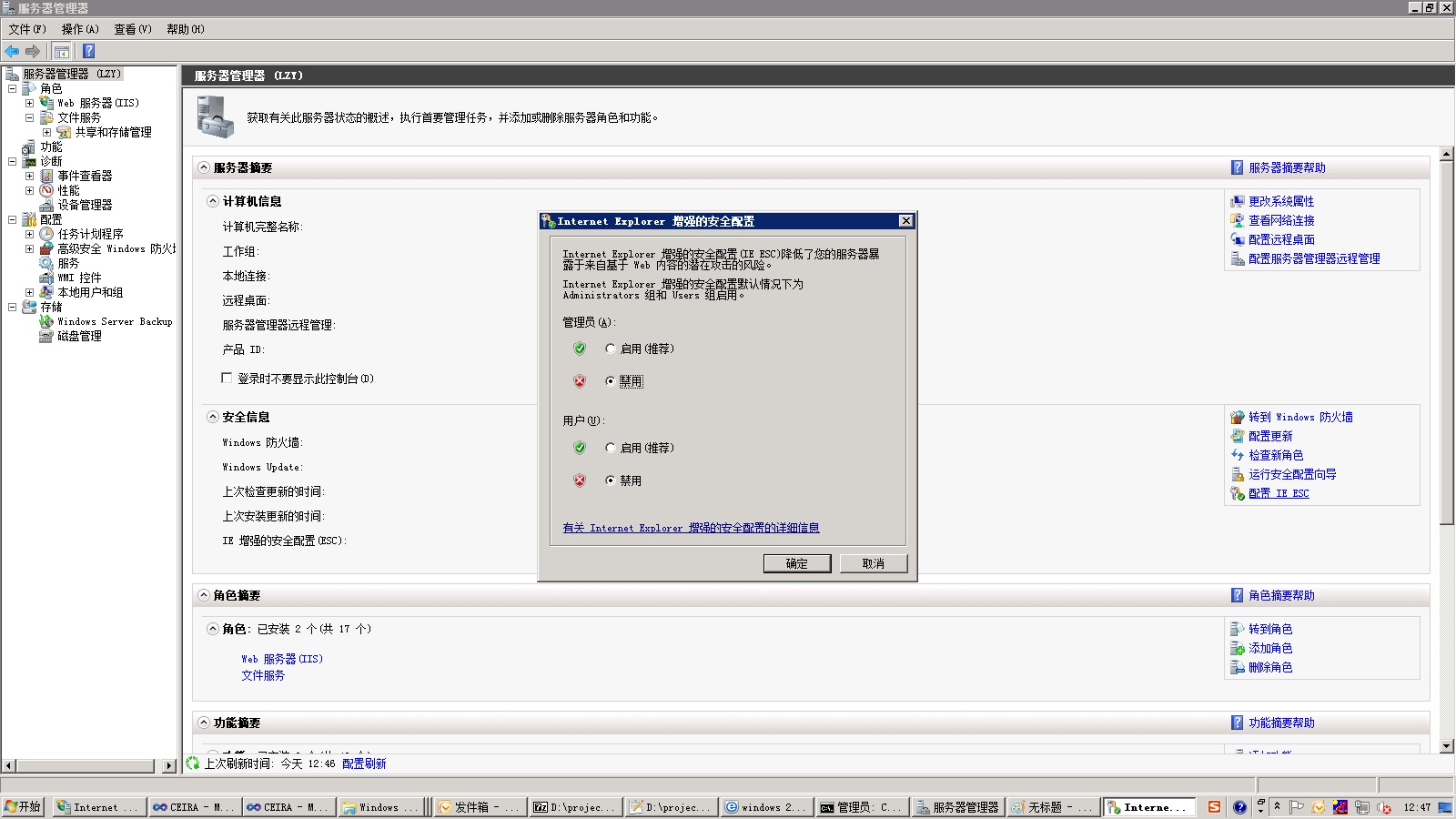Click the 开始 Start button
This screenshot has width=1456, height=819.
pos(23,807)
